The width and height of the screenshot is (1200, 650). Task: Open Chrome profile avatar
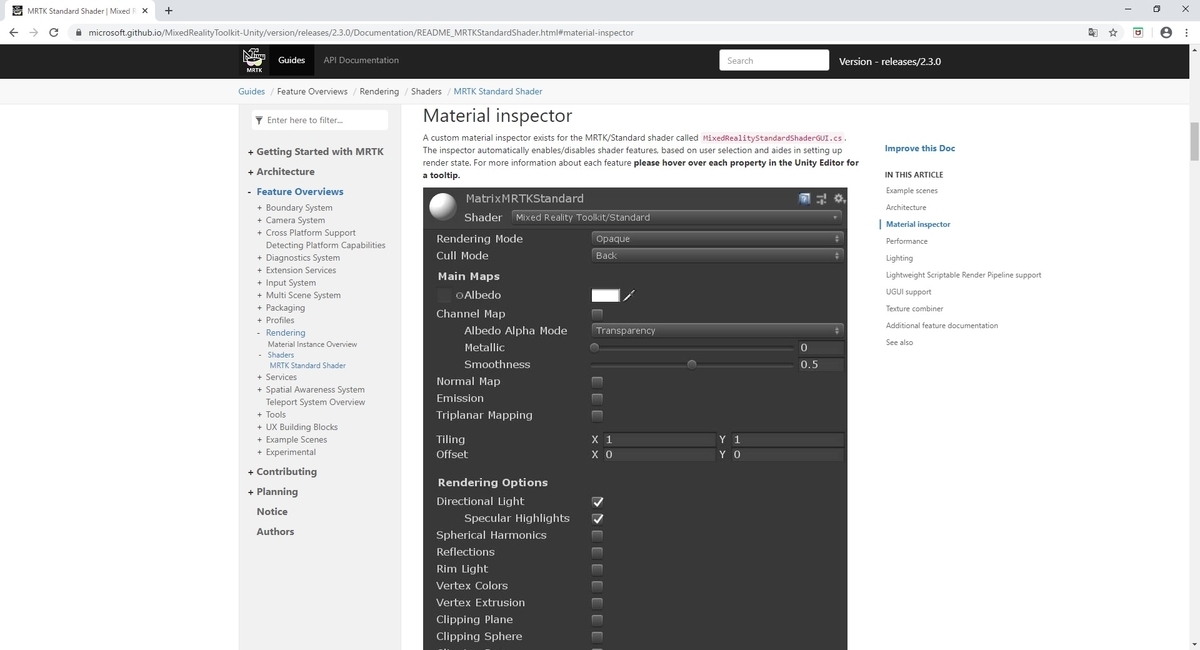pos(1165,32)
